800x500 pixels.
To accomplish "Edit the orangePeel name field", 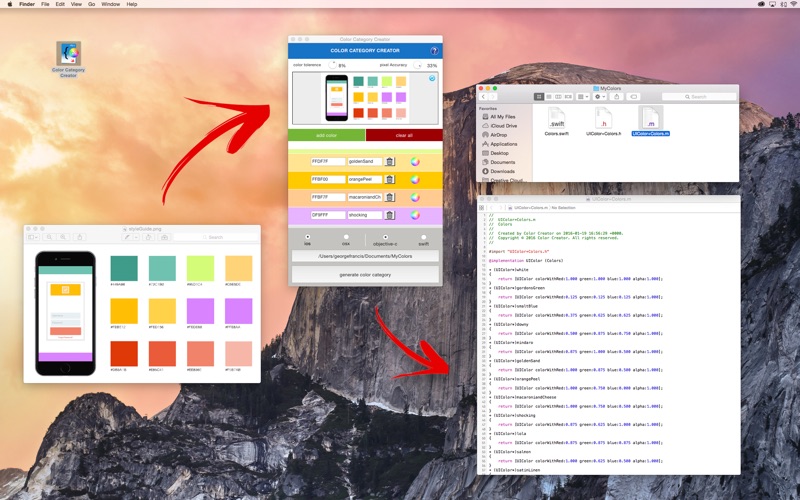I will [x=365, y=179].
